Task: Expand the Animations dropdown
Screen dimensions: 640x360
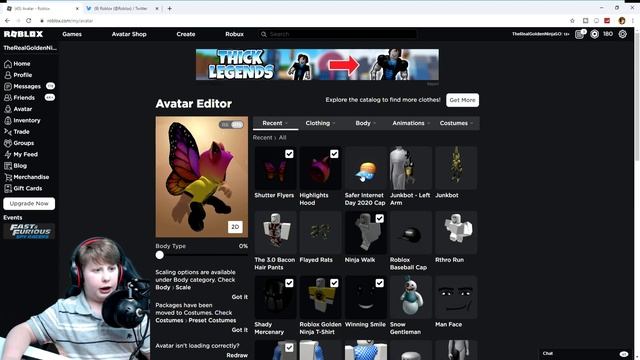Action: 411,123
